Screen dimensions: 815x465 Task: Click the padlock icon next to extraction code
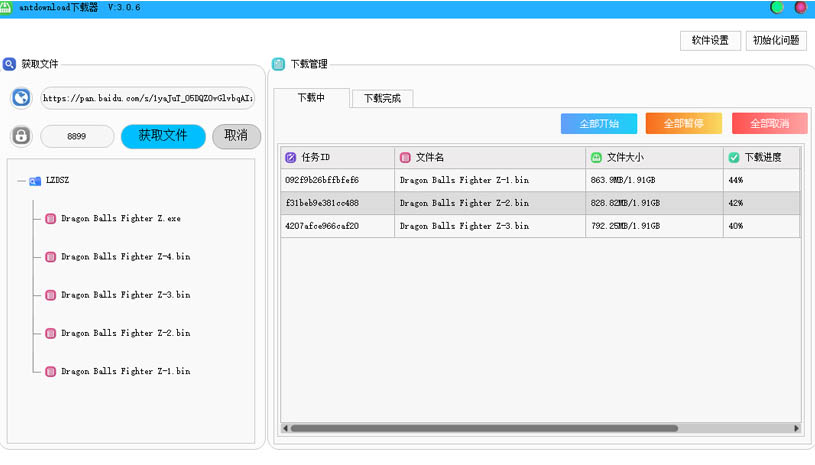click(x=21, y=136)
